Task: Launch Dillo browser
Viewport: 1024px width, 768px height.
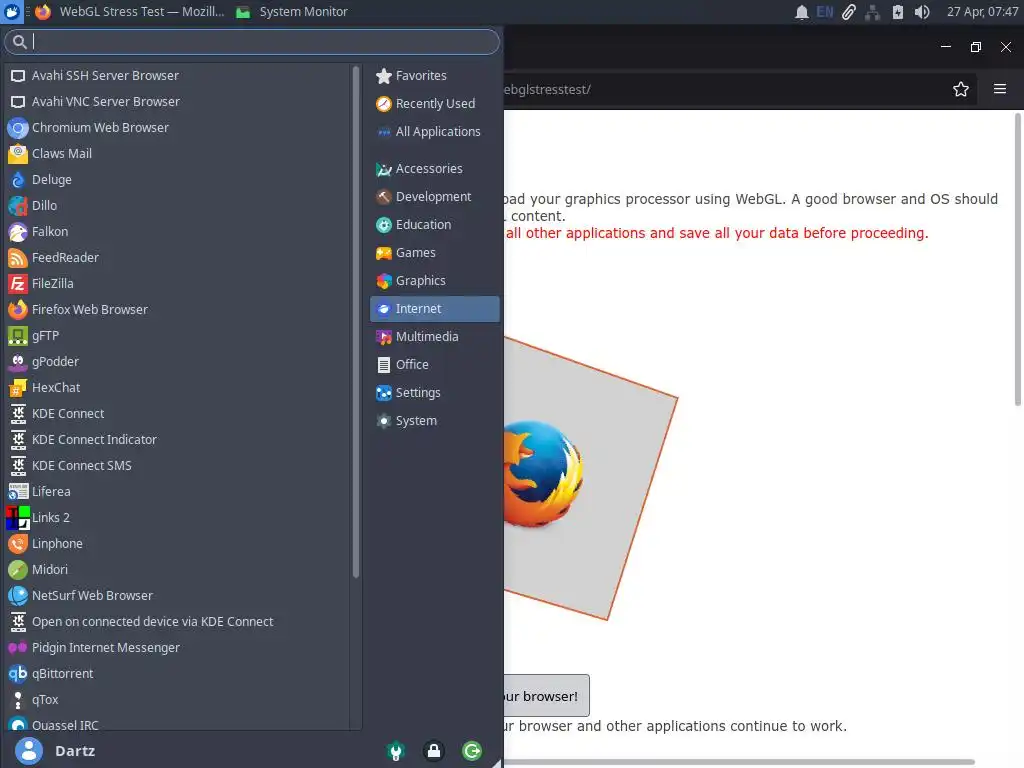Action: pyautogui.click(x=177, y=206)
